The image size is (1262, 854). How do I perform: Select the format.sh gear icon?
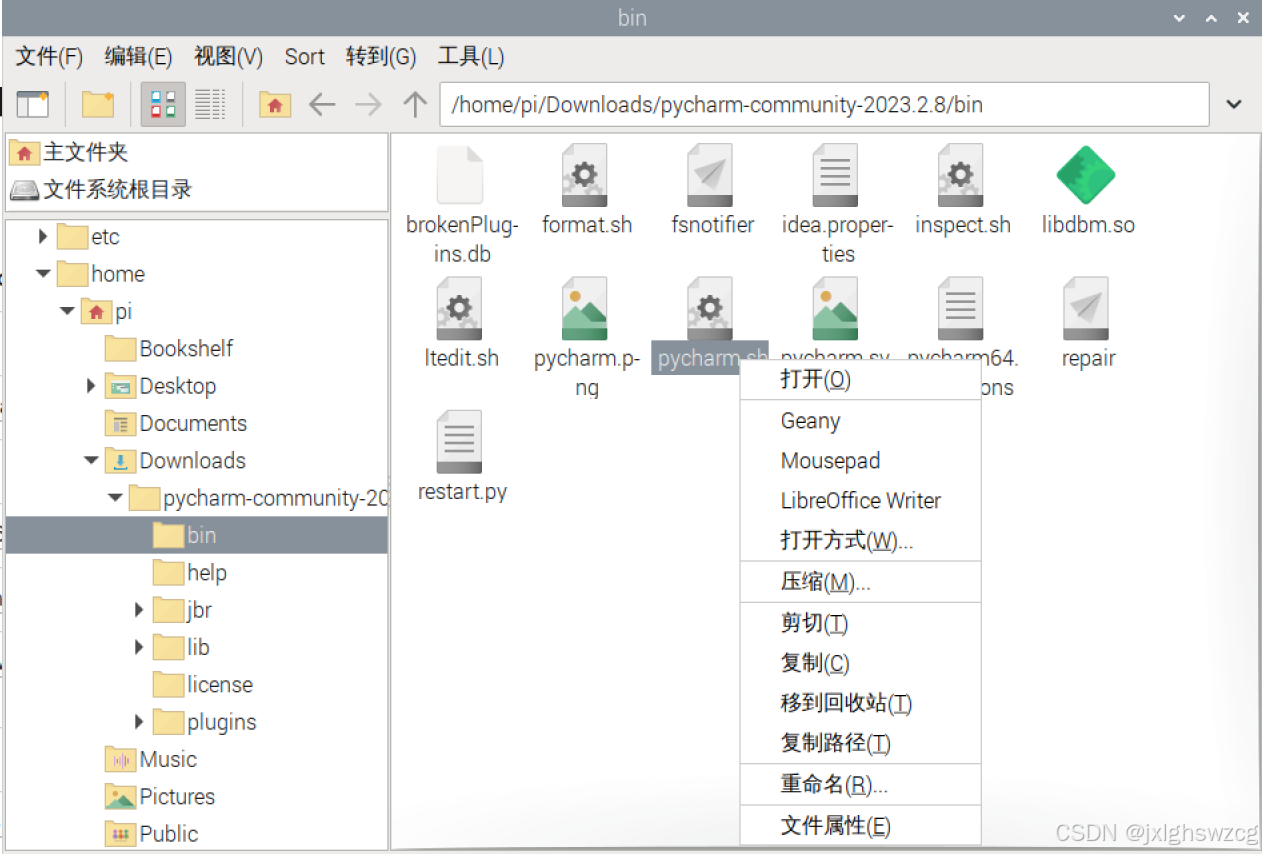pyautogui.click(x=583, y=174)
